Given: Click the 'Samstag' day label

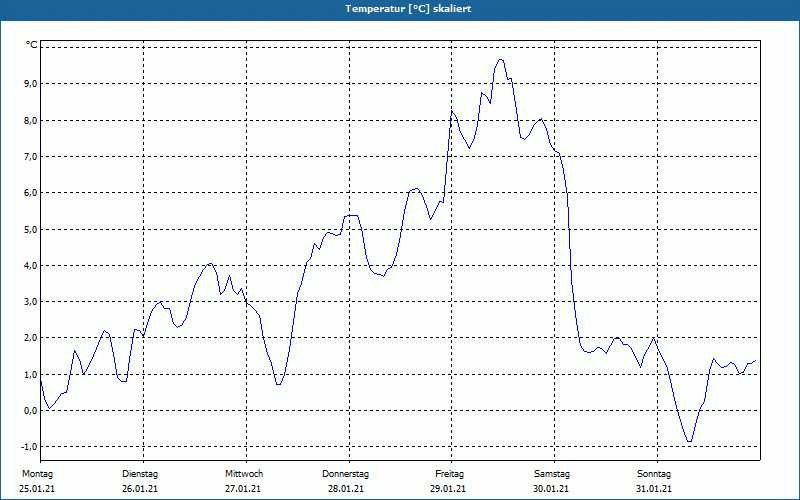Looking at the screenshot, I should pos(552,474).
